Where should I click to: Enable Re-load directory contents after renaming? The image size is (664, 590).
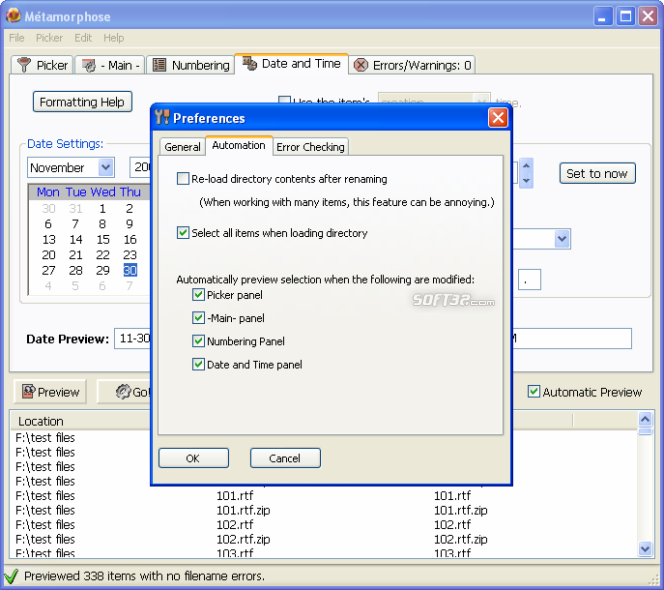pos(183,178)
